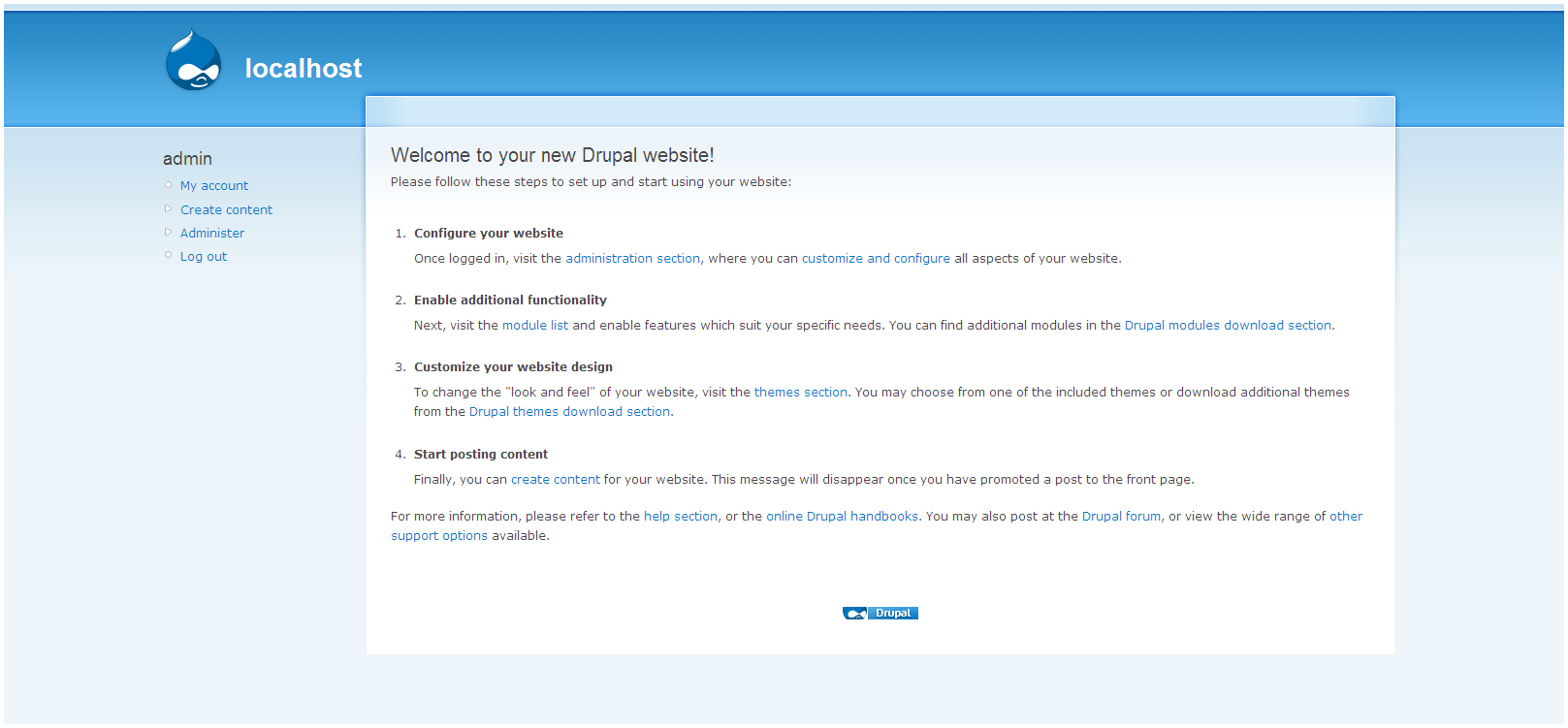Click 'Enable additional functionality' step title
Image resolution: width=1568 pixels, height=728 pixels.
click(510, 300)
